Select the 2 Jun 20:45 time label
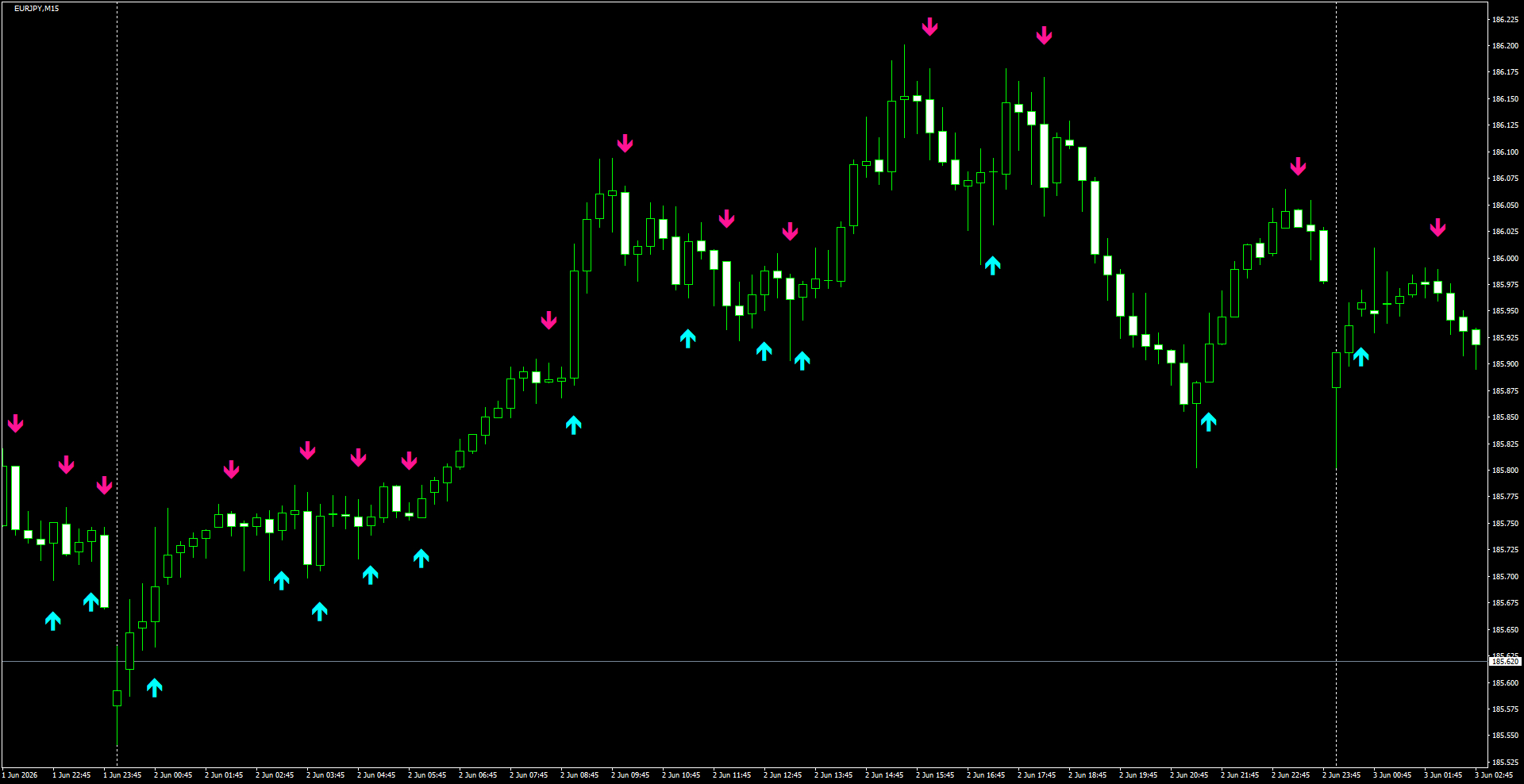Screen dimensions: 1524x784 click(1189, 775)
